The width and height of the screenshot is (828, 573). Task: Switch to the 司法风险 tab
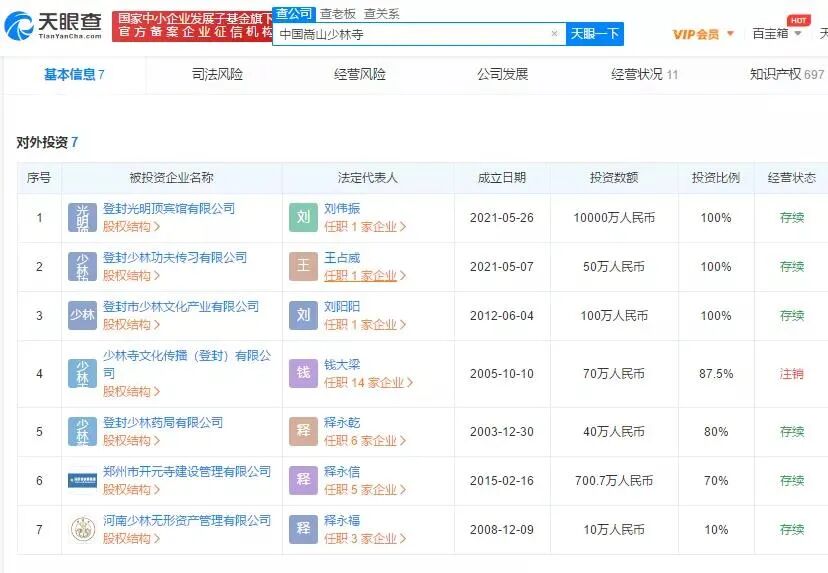pyautogui.click(x=217, y=74)
